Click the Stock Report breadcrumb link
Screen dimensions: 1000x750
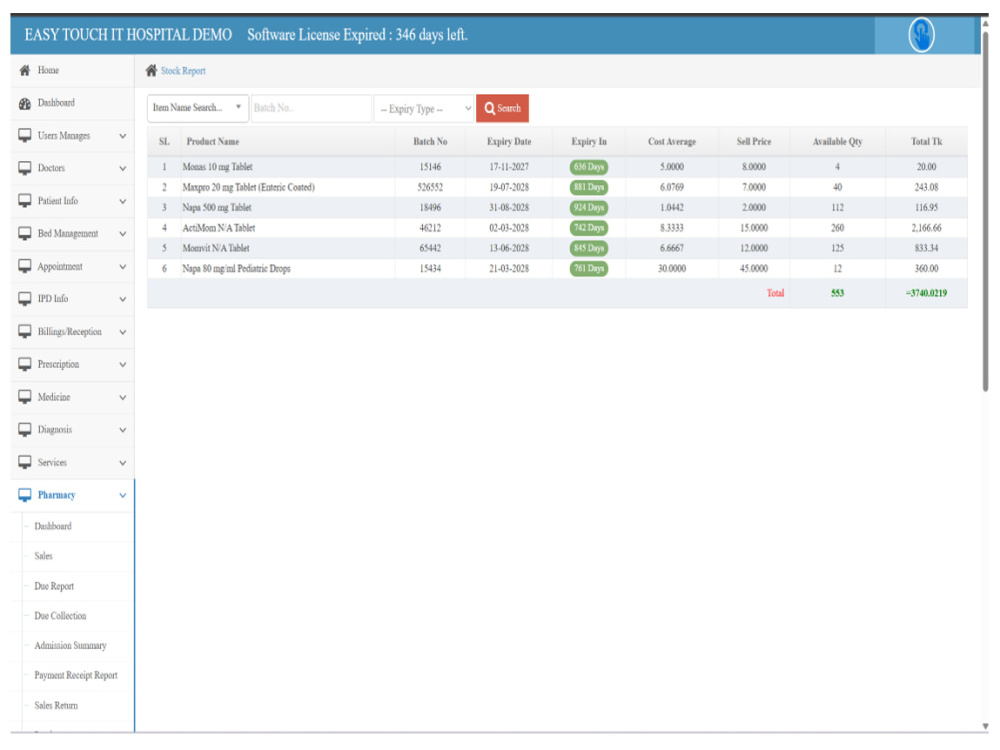tap(183, 71)
